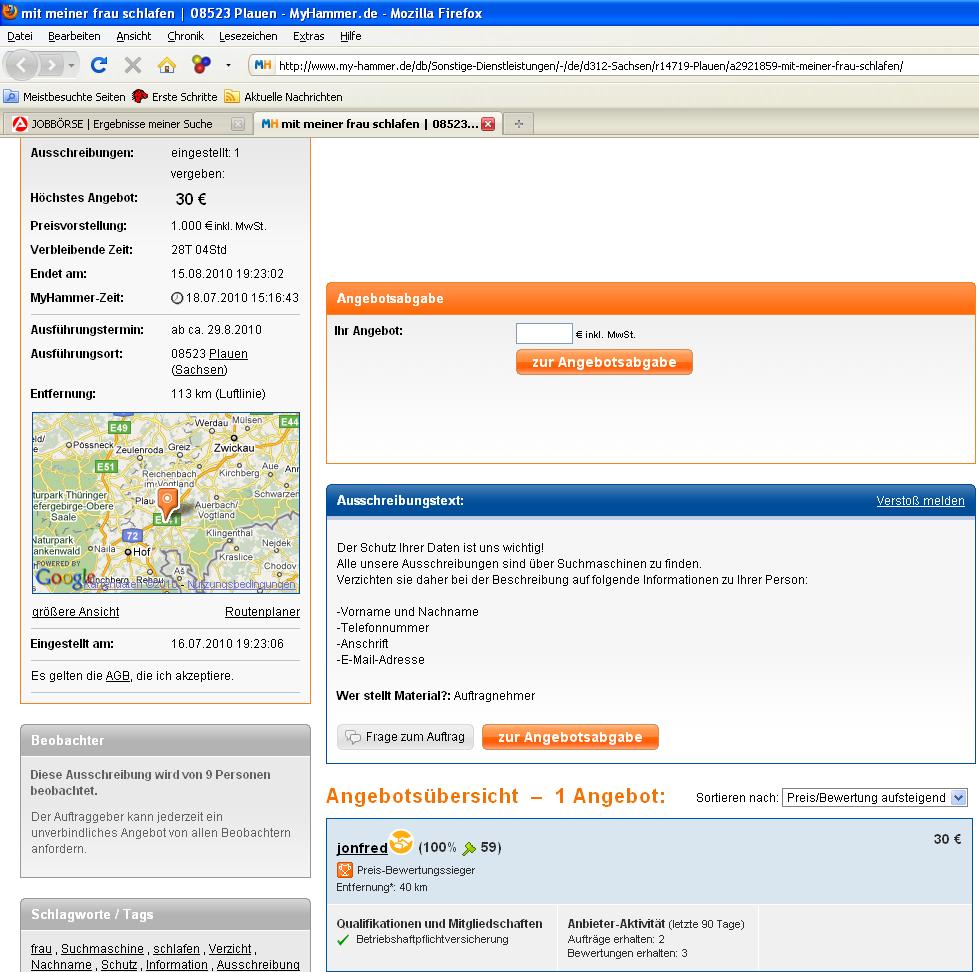Click 'zur Angebotsabgabe' beside Frage zum Auftrag
979x972 pixels.
coord(570,737)
